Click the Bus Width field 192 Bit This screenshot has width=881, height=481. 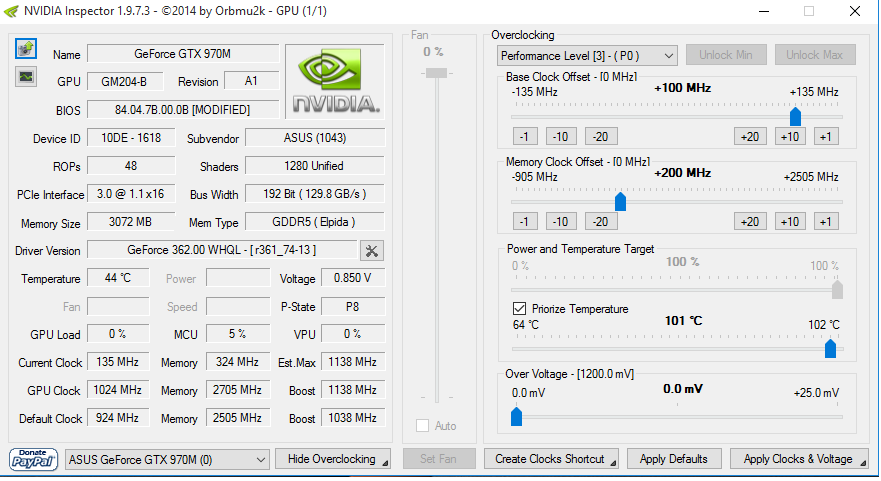pos(315,194)
